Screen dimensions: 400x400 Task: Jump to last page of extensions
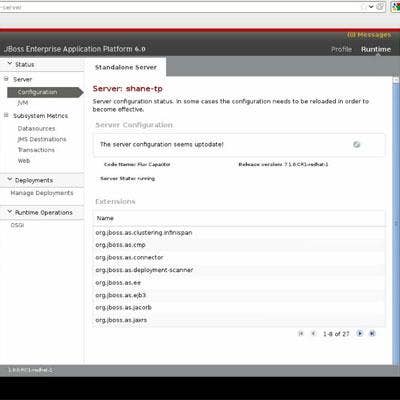tap(372, 333)
